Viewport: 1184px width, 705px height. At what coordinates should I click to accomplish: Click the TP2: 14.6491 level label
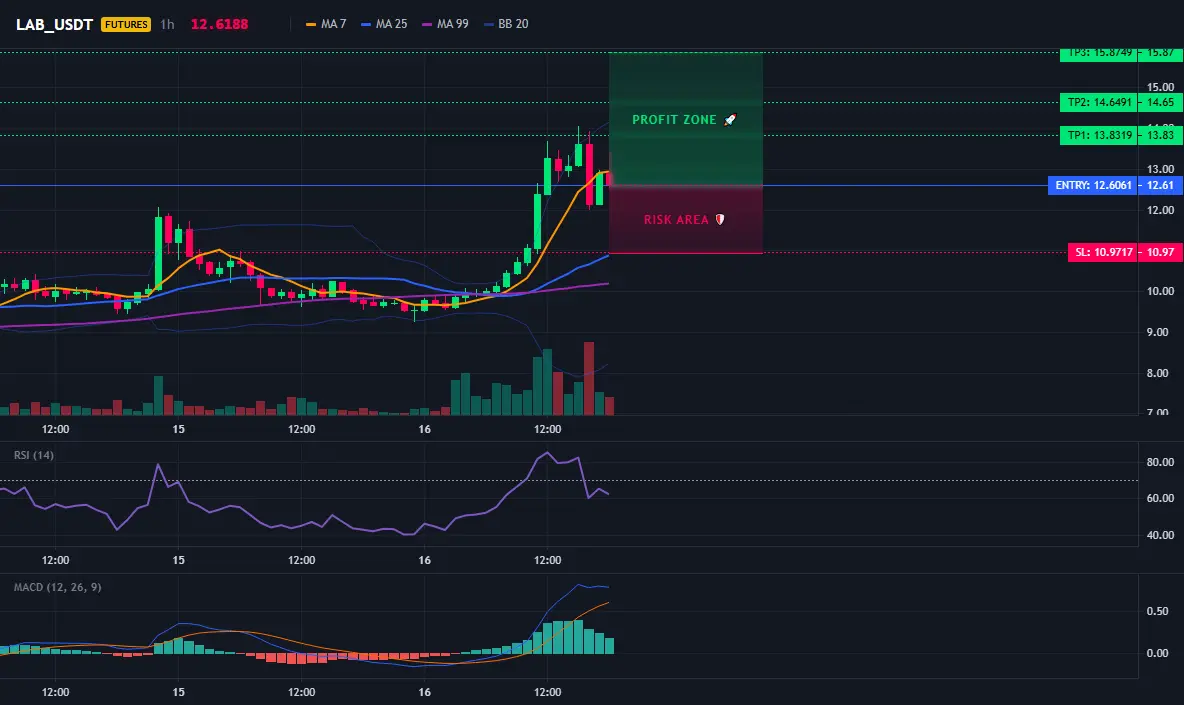[1099, 102]
